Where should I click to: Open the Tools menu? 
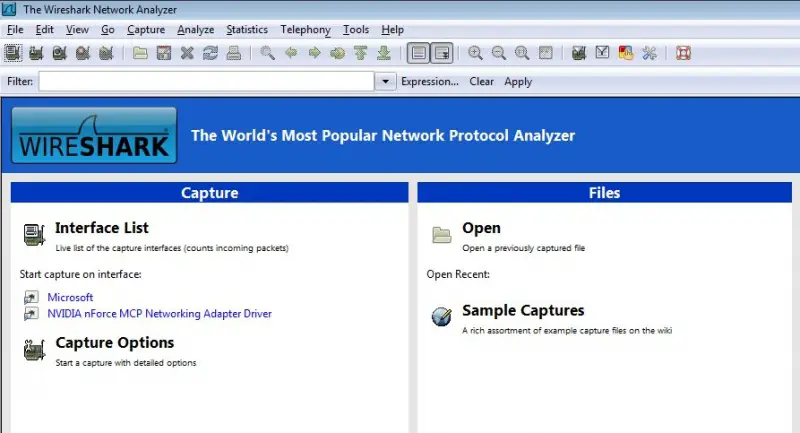(356, 30)
